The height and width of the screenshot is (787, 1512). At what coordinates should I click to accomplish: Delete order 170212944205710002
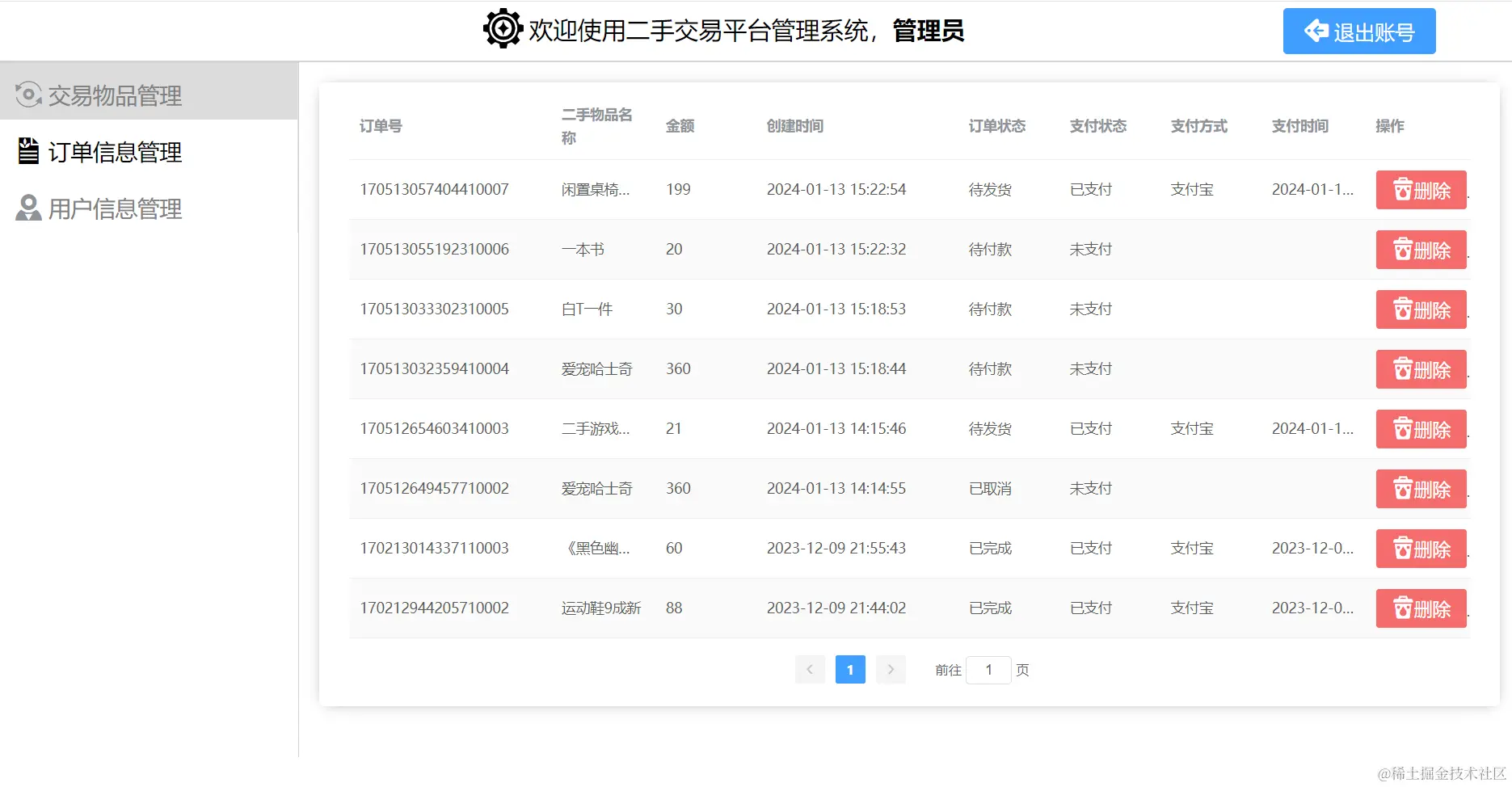pyautogui.click(x=1421, y=608)
